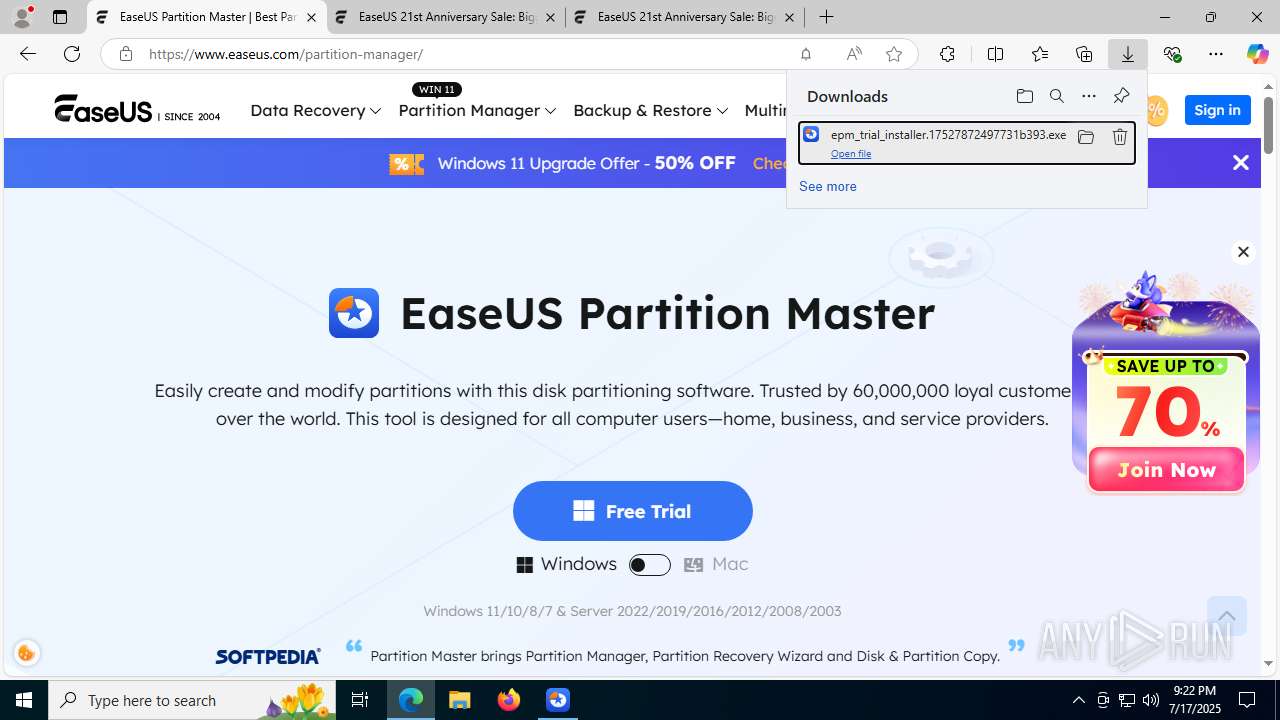Open file link for the downloaded installer
Viewport: 1280px width, 720px height.
pos(851,154)
